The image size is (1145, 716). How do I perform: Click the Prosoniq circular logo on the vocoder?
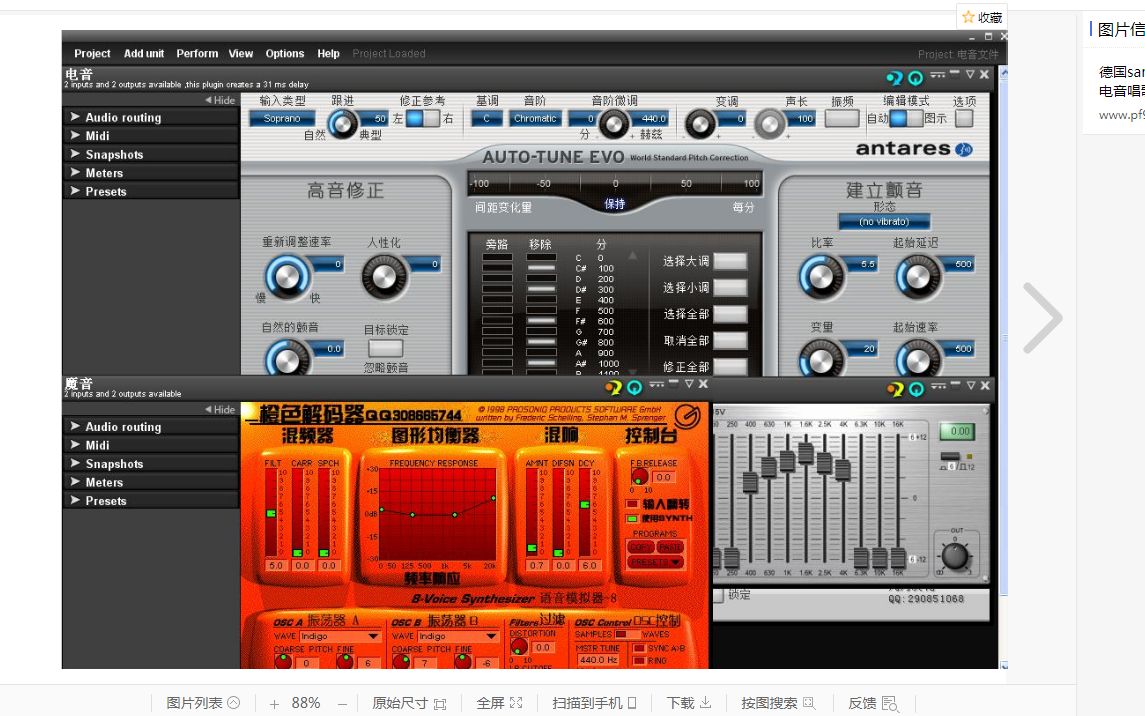pyautogui.click(x=686, y=416)
